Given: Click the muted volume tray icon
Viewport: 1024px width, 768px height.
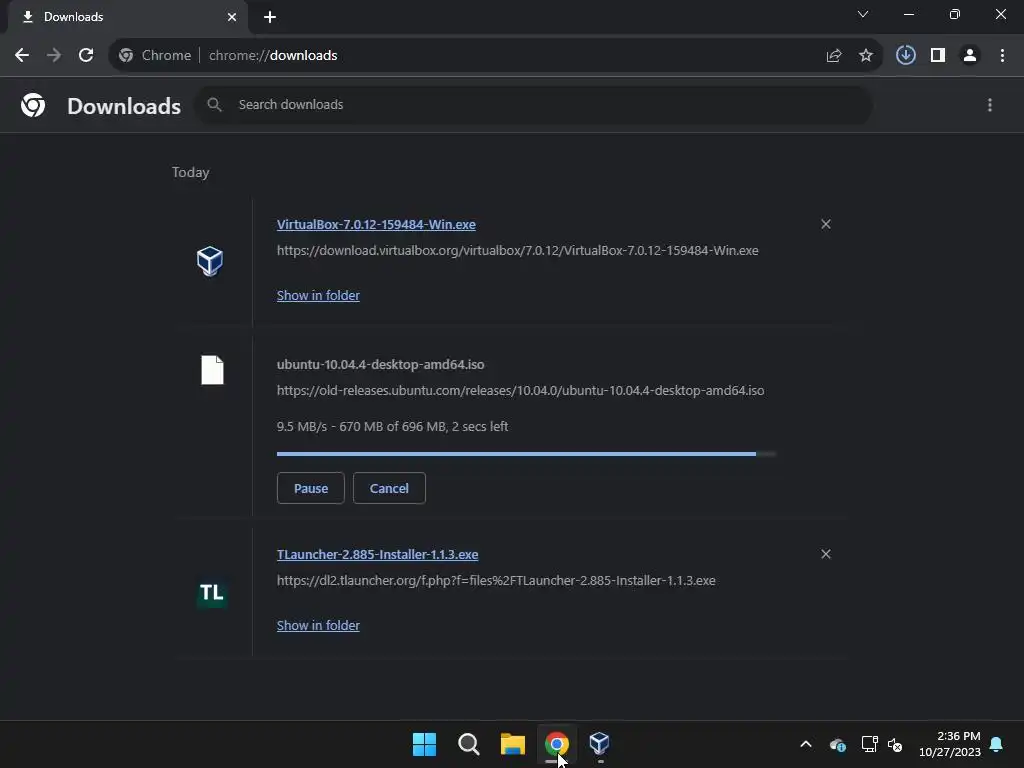Looking at the screenshot, I should pyautogui.click(x=895, y=744).
